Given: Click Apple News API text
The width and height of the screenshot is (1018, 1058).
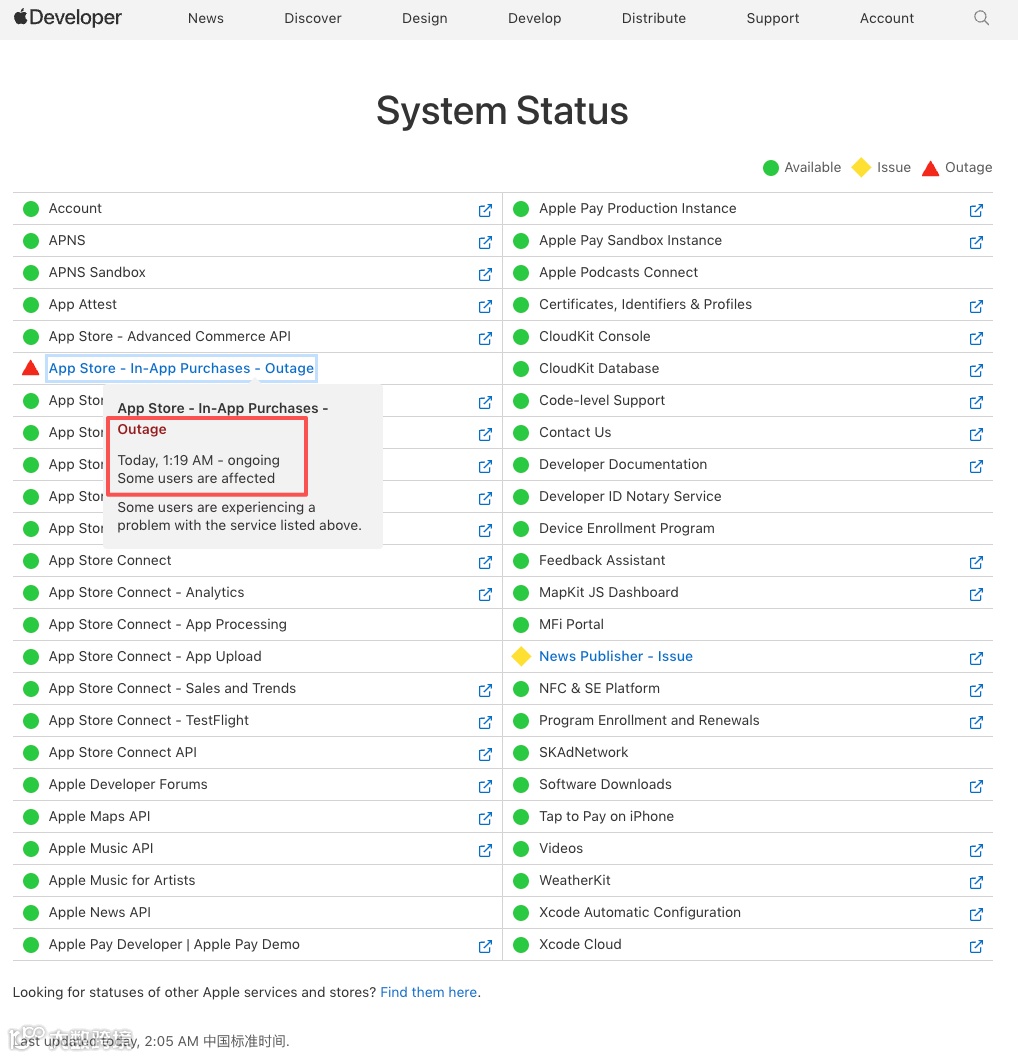Looking at the screenshot, I should point(100,912).
